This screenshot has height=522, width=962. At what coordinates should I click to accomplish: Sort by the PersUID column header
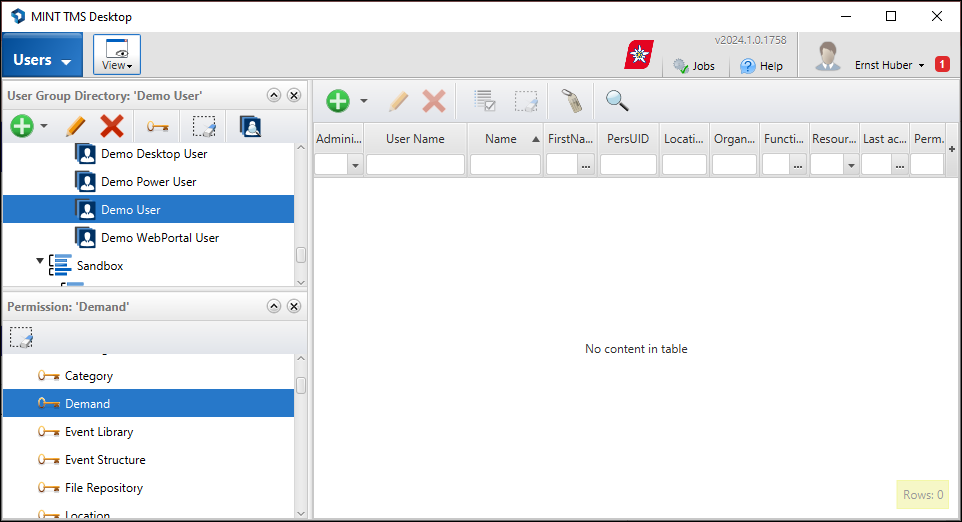(x=628, y=139)
